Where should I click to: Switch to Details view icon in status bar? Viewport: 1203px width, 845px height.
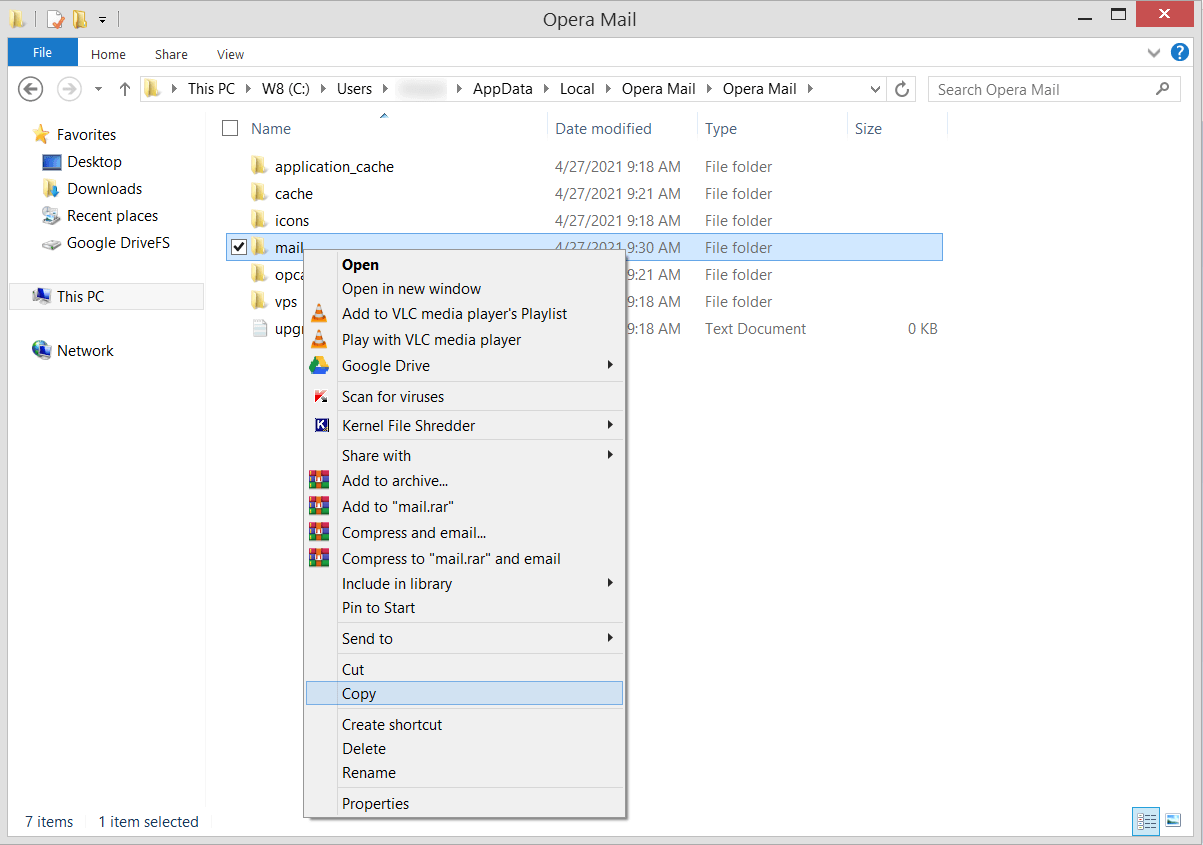click(x=1147, y=821)
